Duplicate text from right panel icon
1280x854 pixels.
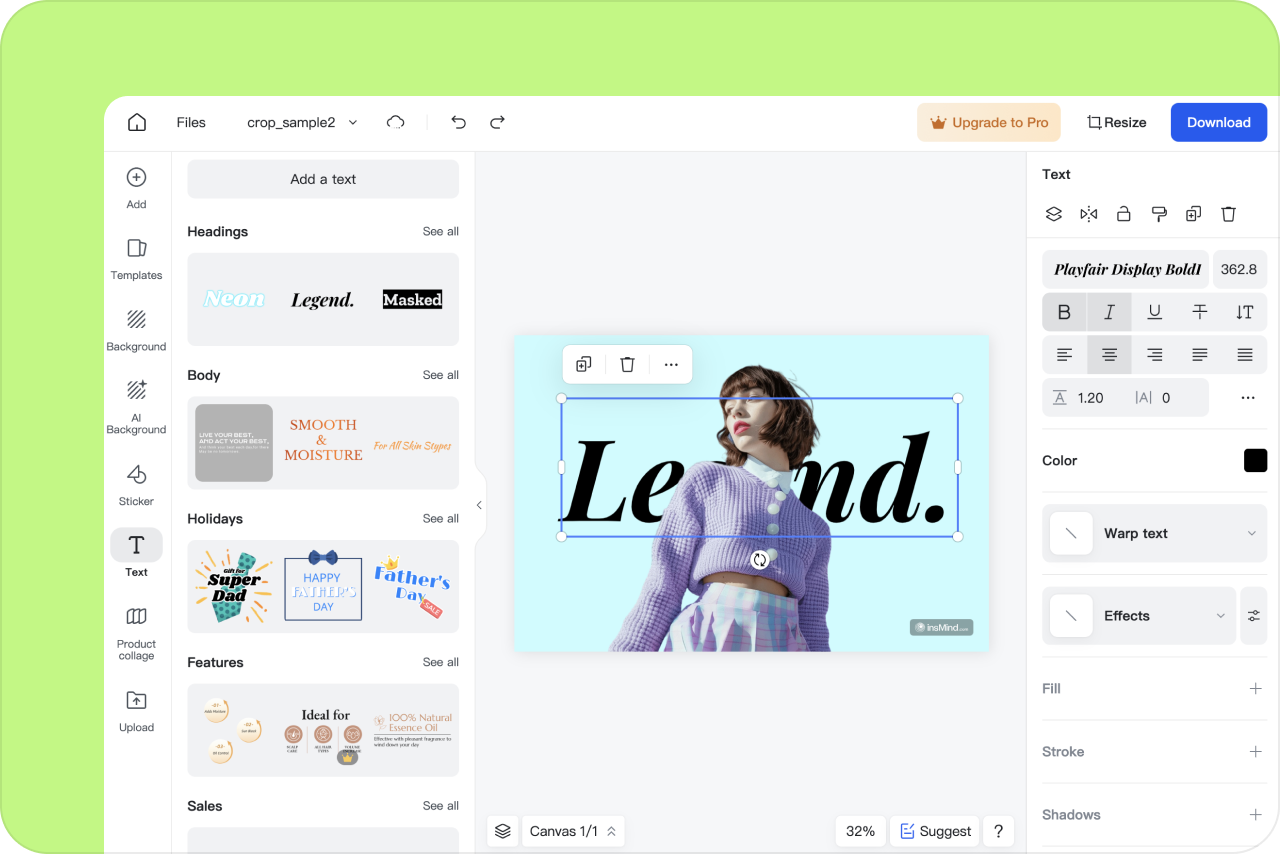[x=1193, y=214]
